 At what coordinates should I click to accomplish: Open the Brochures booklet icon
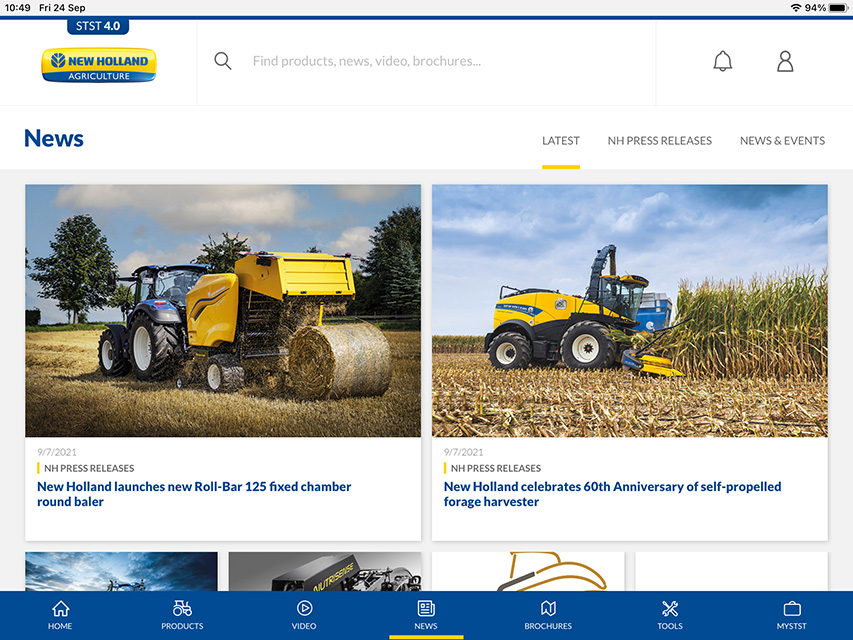548,608
